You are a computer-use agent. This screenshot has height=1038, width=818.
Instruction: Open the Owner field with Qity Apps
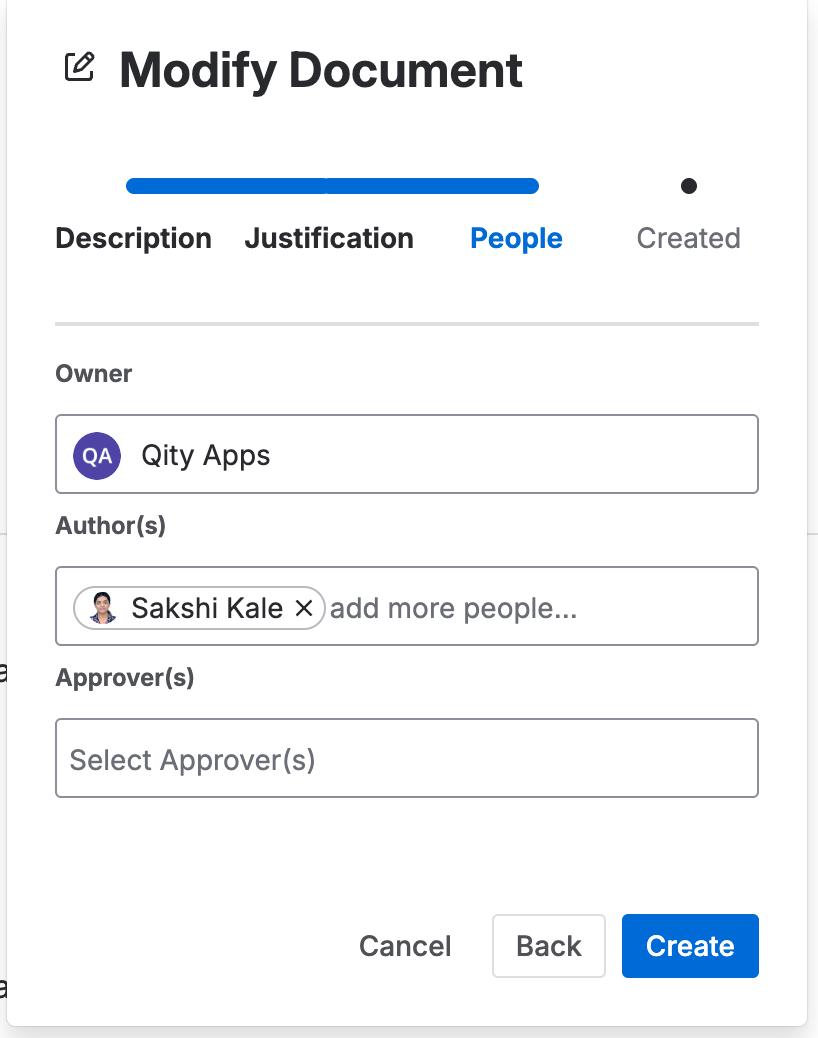click(406, 454)
